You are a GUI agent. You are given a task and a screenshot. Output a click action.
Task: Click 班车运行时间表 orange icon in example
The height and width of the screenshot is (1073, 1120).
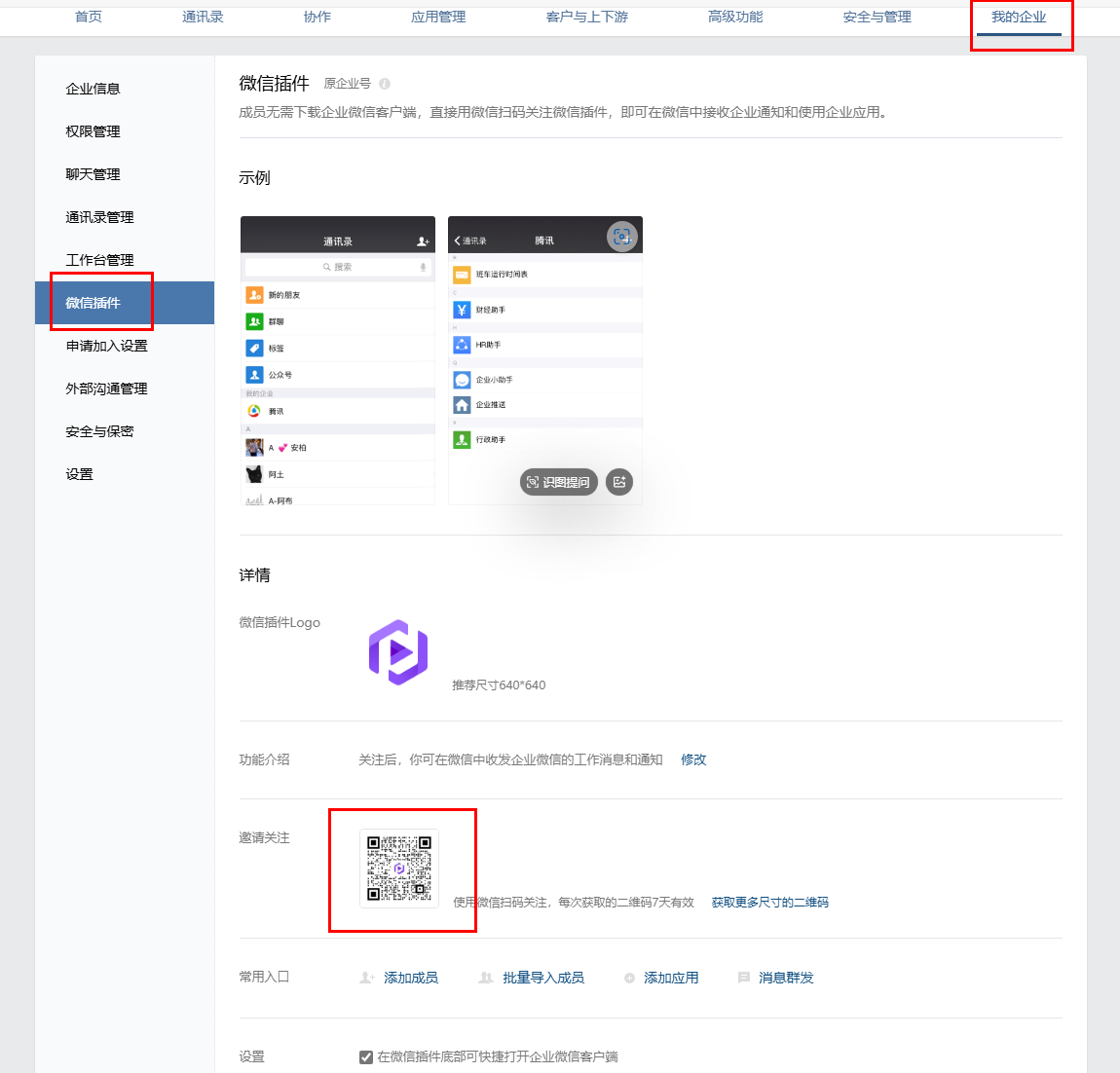pyautogui.click(x=463, y=275)
